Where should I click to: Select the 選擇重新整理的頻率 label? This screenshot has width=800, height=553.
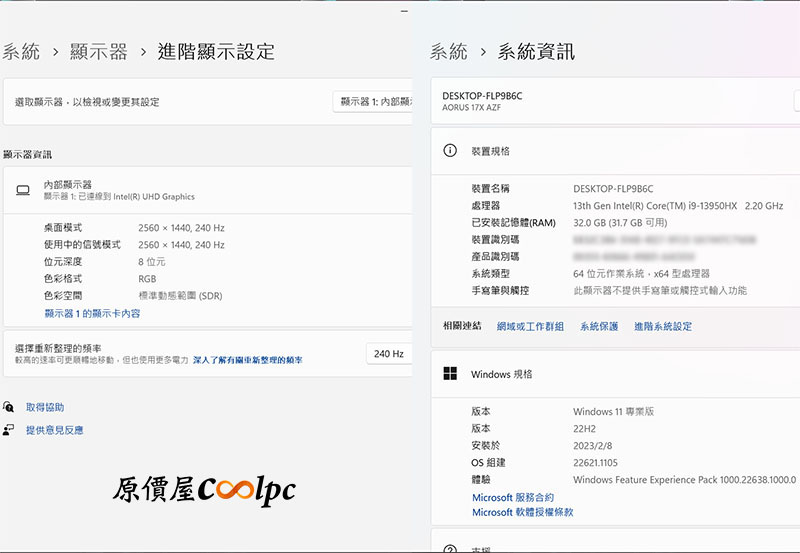[58, 348]
